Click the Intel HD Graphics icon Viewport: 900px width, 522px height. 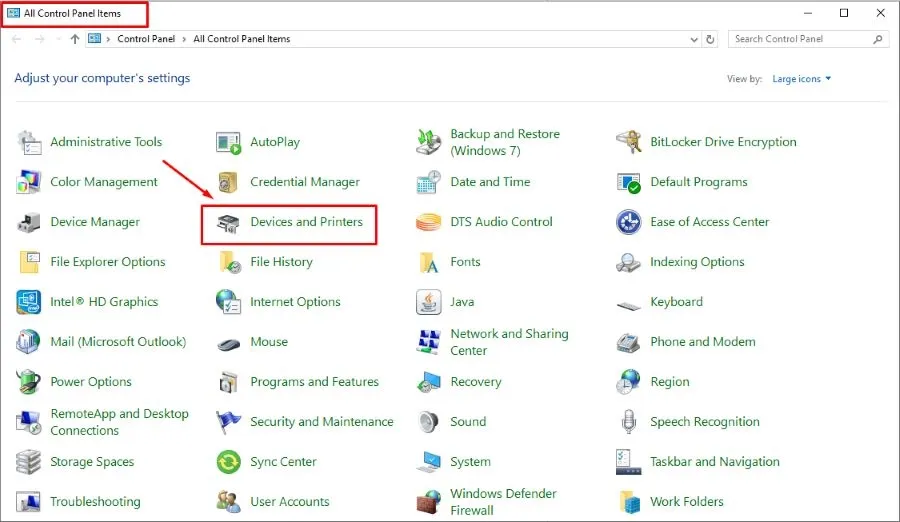coord(29,302)
